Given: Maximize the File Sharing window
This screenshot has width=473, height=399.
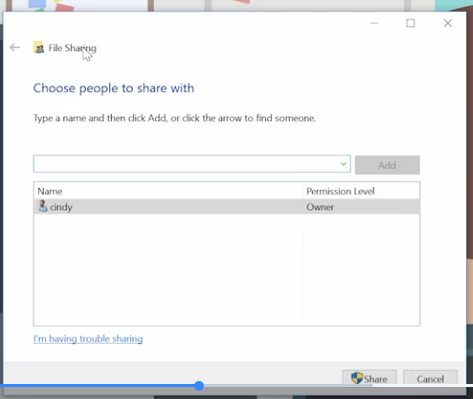Looking at the screenshot, I should [410, 23].
